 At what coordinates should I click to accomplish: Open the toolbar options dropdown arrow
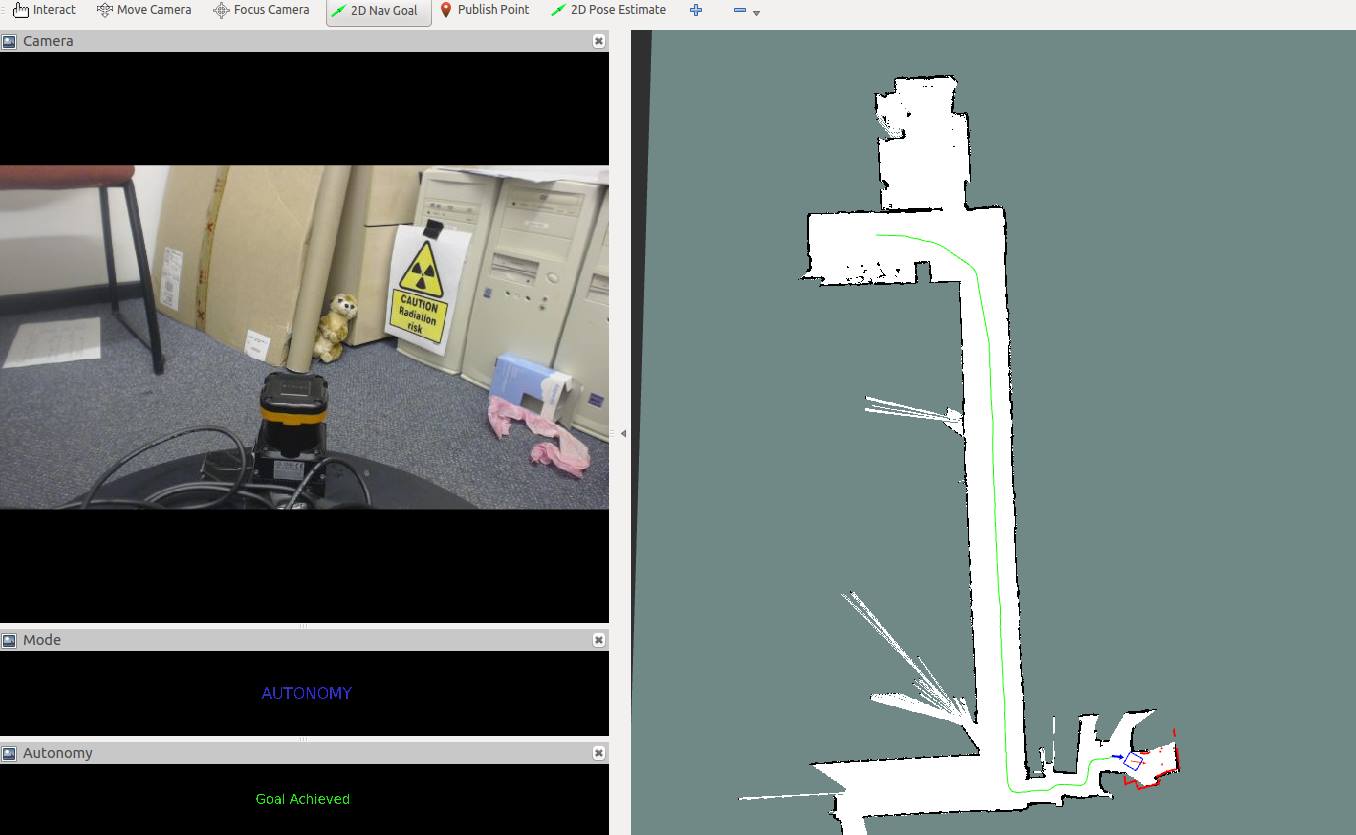[756, 13]
